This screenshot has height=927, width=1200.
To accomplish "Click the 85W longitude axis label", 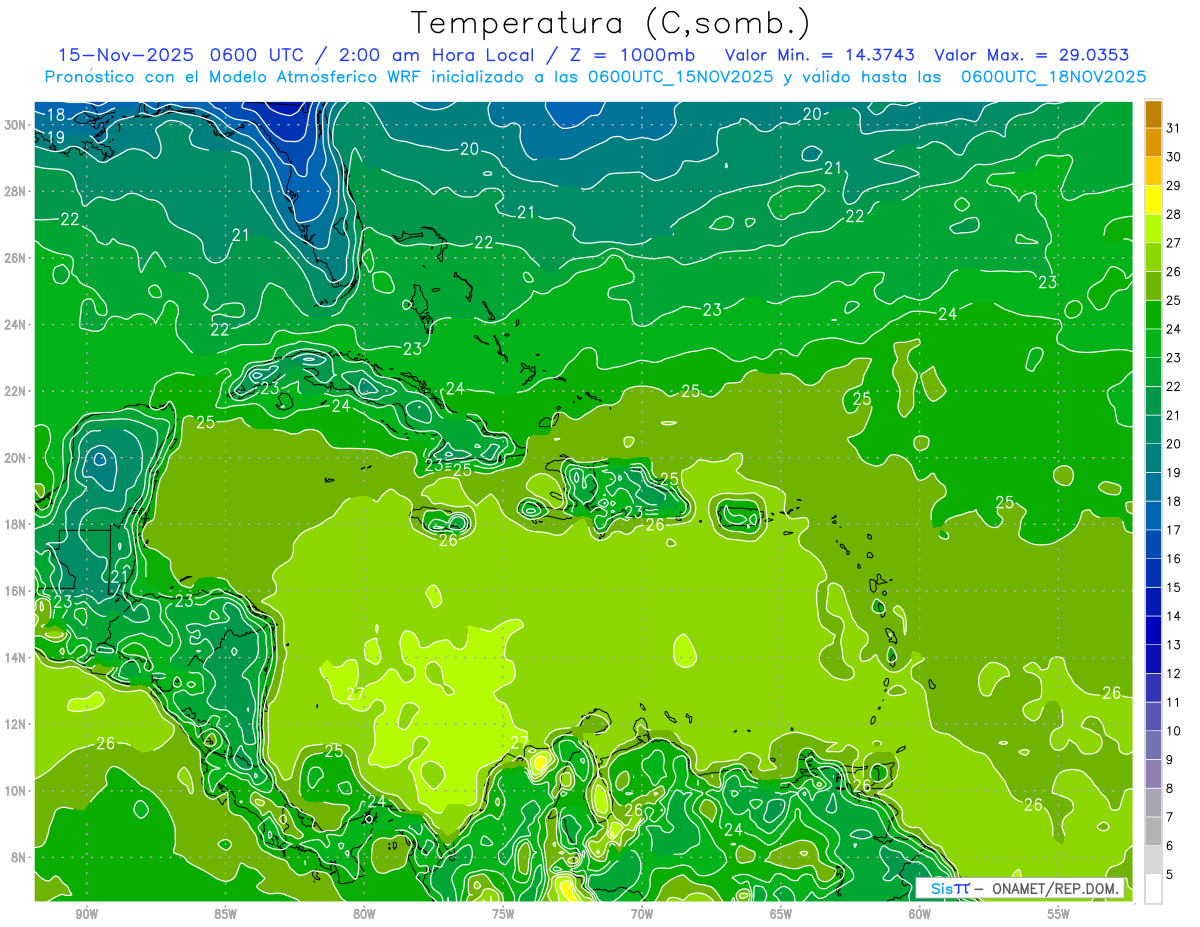I will 225,914.
